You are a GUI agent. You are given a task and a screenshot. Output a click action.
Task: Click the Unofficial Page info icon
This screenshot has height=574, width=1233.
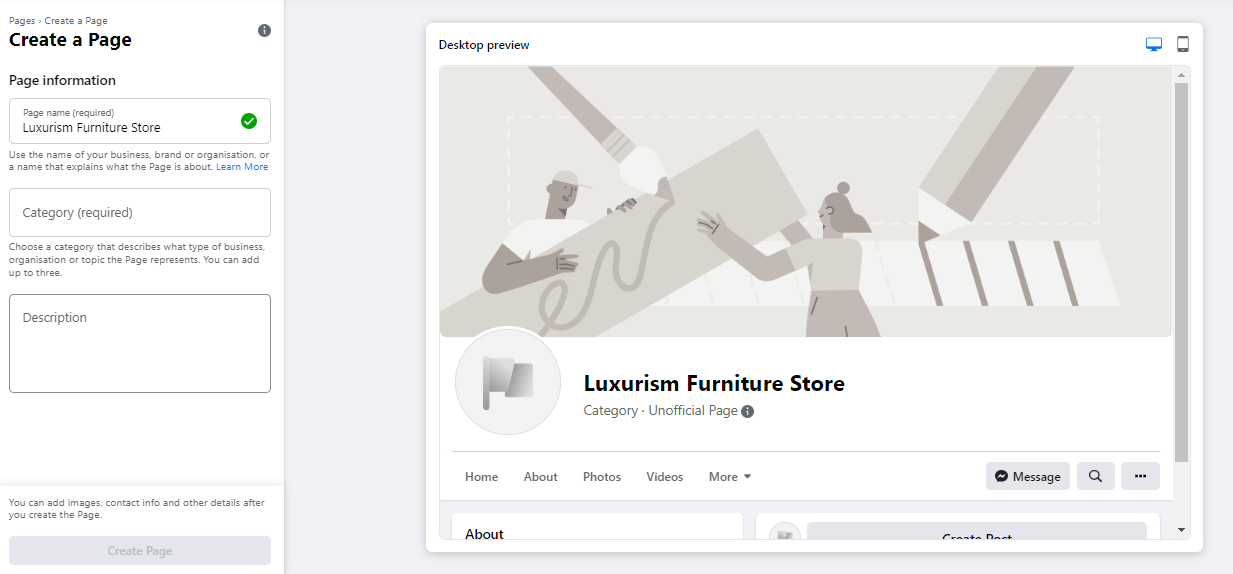coord(748,411)
